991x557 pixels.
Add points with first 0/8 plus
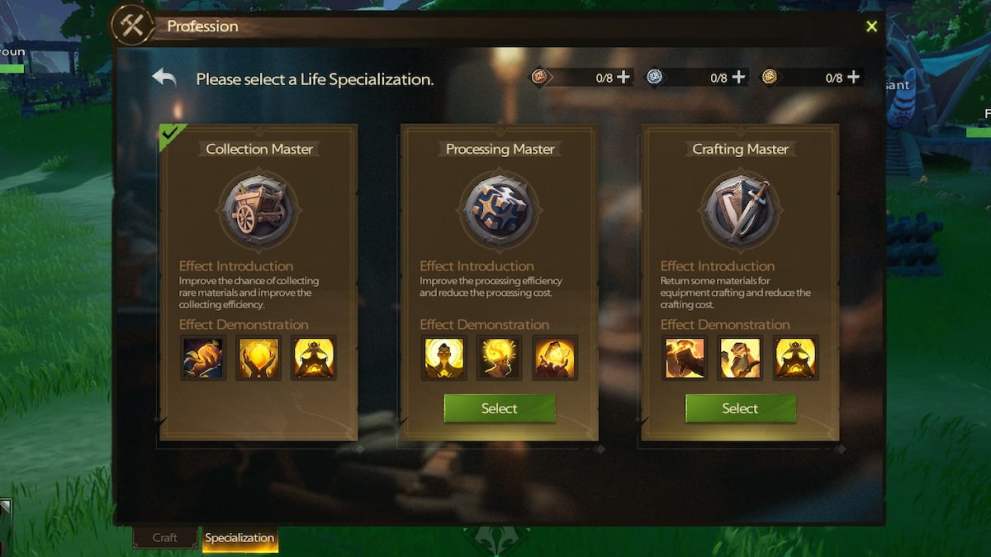(x=623, y=77)
